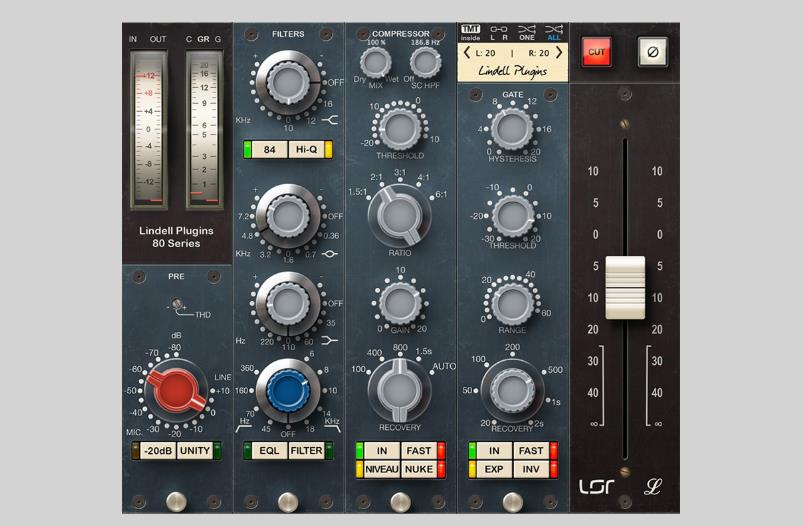Viewport: 804px width, 526px height.
Task: Toggle the compressor IN button
Action: (382, 451)
